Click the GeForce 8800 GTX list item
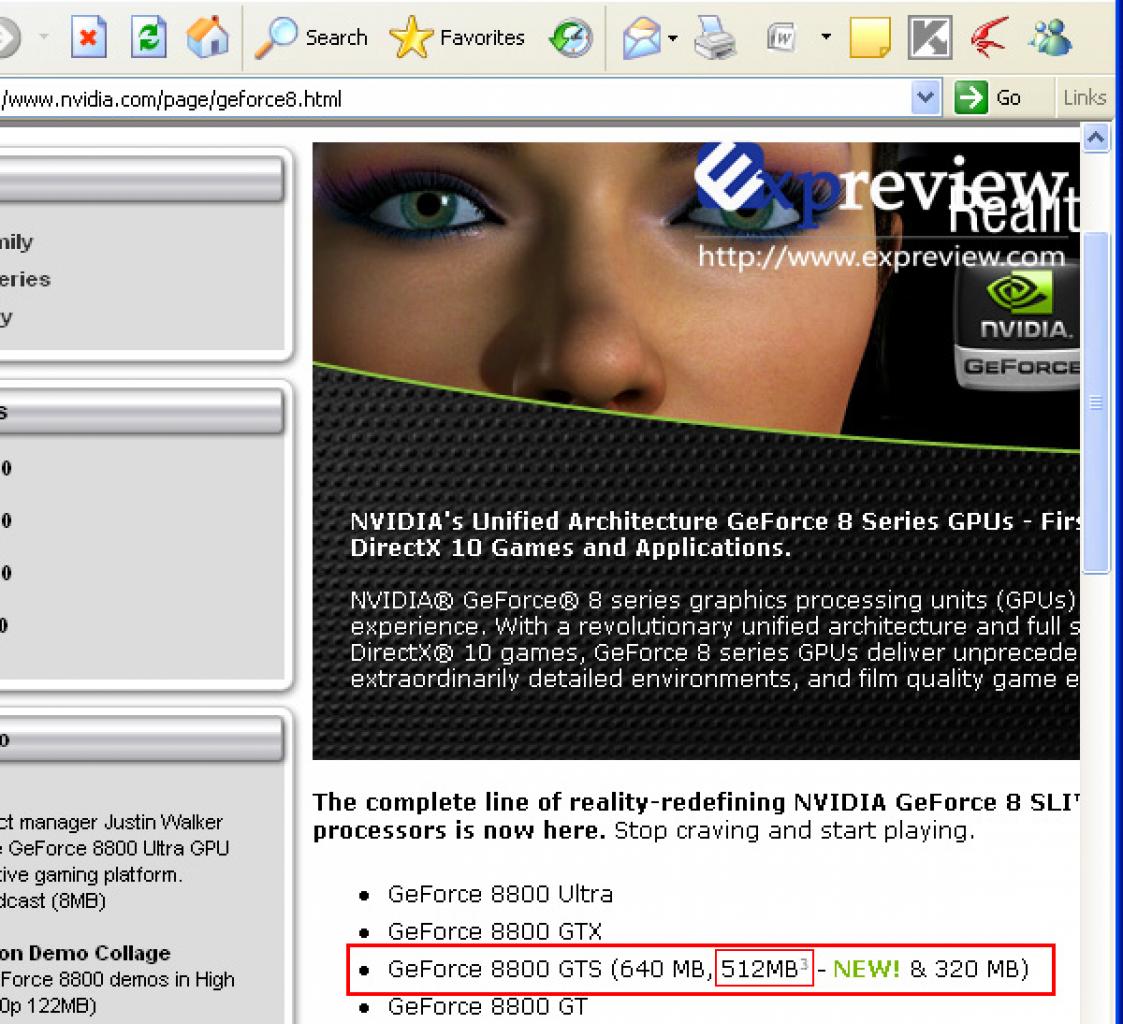 494,931
